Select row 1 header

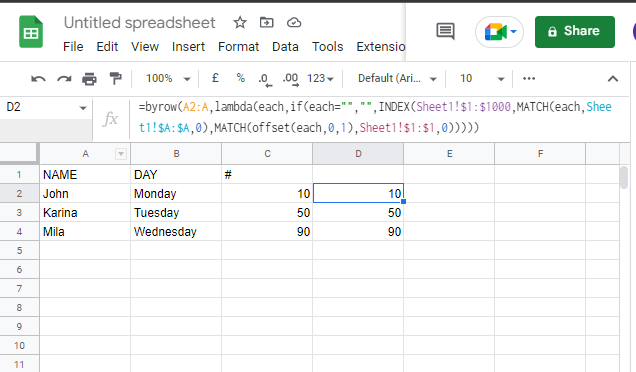pyautogui.click(x=19, y=174)
